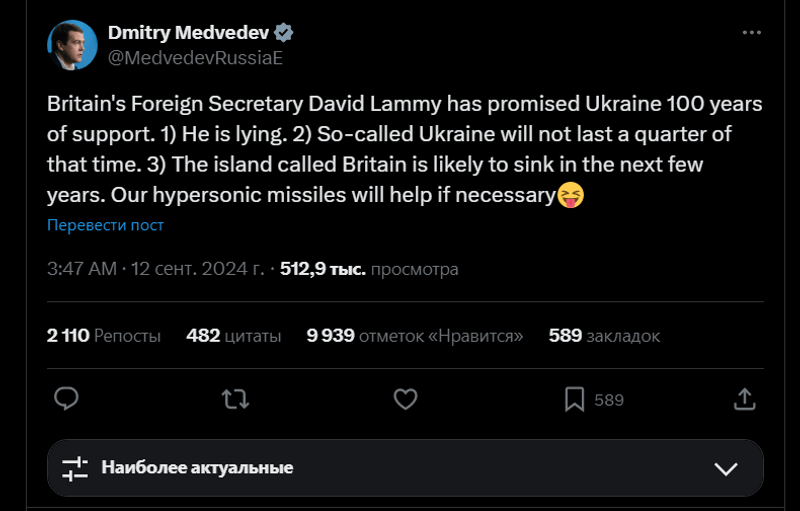Click the 512,9 тыс. просмотра view count
Viewport: 800px width, 511px height.
click(369, 269)
